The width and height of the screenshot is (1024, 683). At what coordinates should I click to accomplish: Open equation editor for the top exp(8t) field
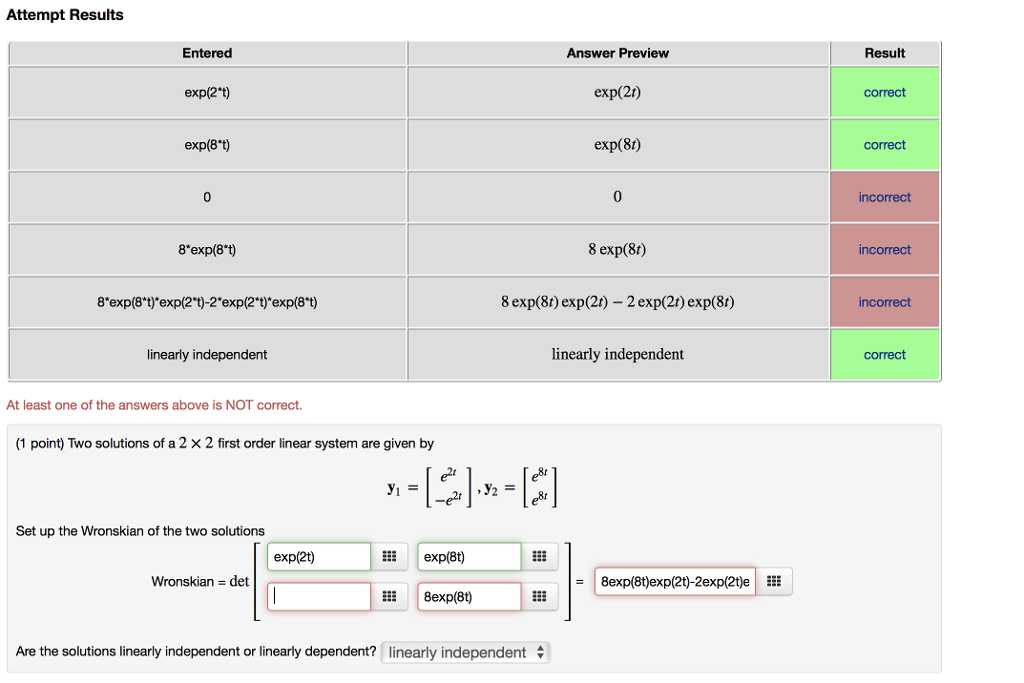click(540, 556)
